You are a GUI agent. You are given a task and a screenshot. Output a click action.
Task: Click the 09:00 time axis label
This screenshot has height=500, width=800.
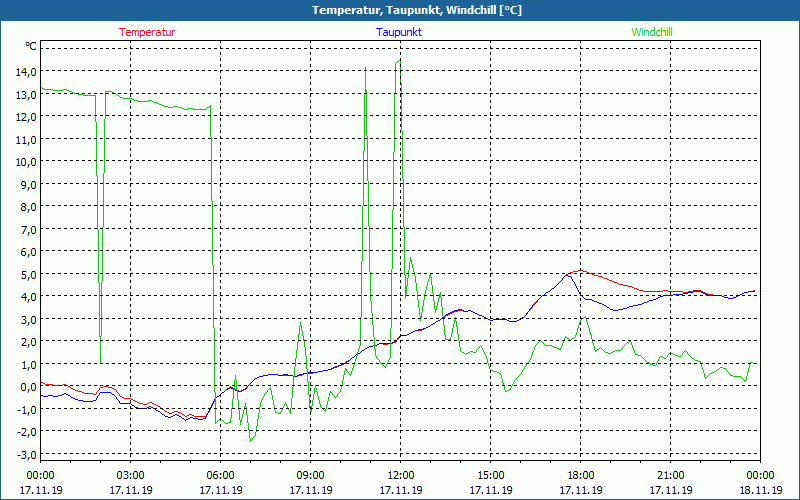point(311,476)
